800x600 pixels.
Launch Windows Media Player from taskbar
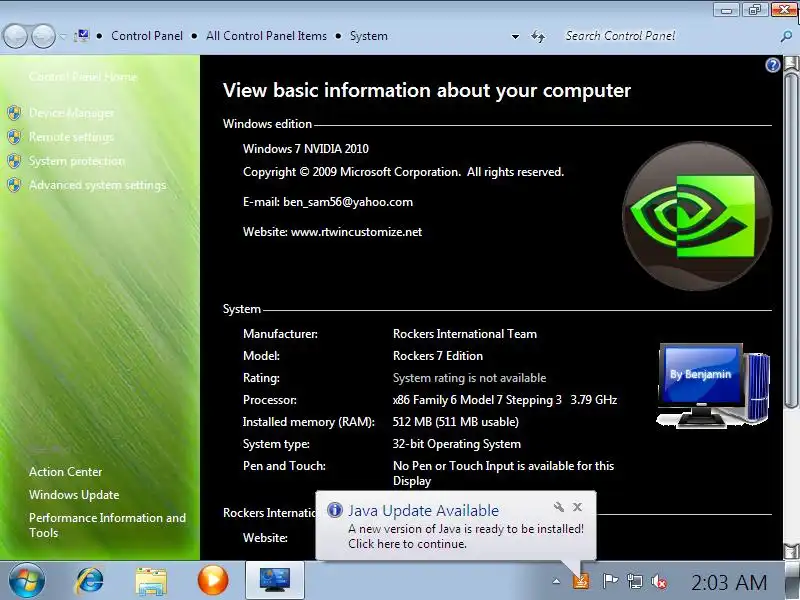click(x=213, y=581)
